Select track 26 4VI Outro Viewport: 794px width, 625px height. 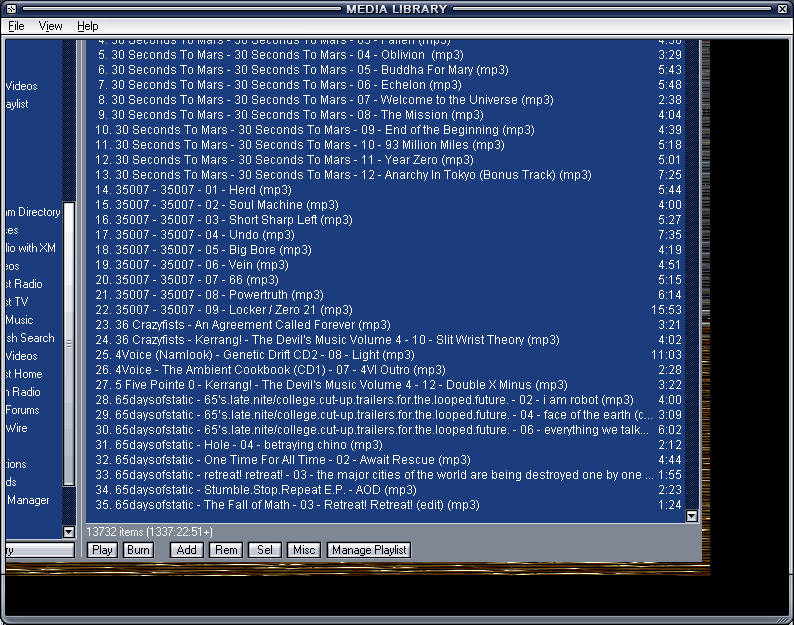(386, 370)
